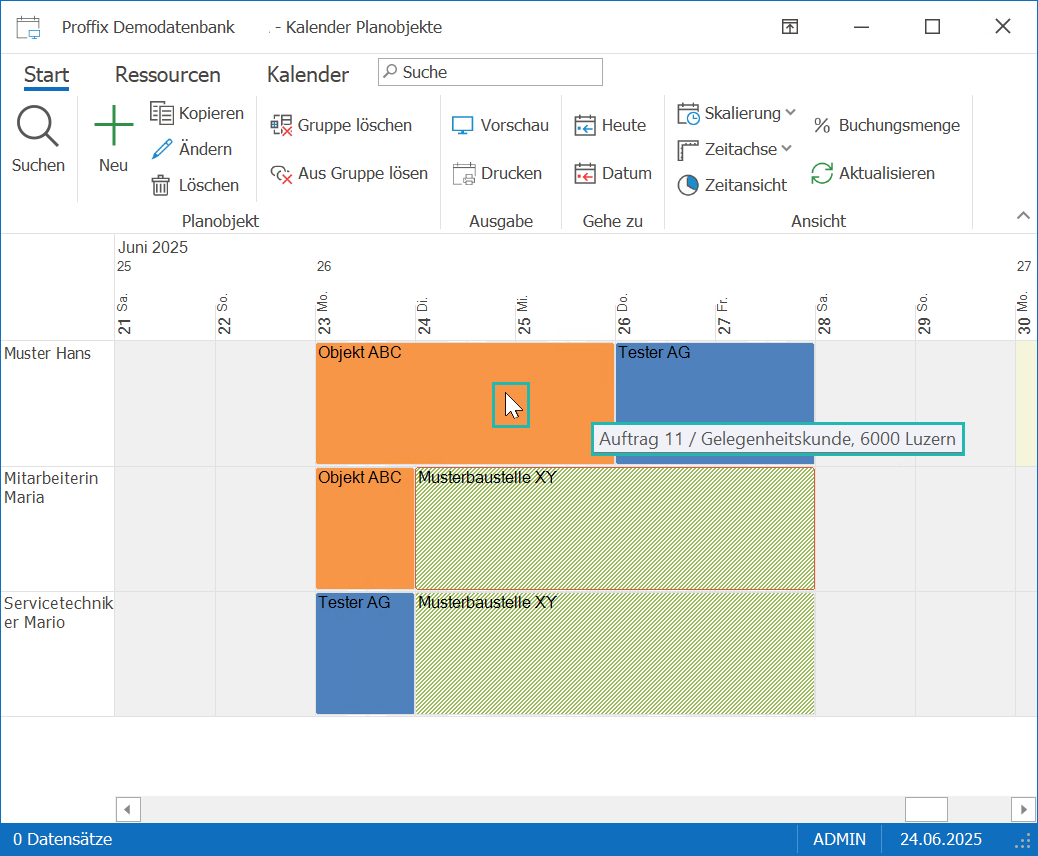
Task: Select Mitarbeiterin Maria's Objekt ABC block
Action: 365,528
